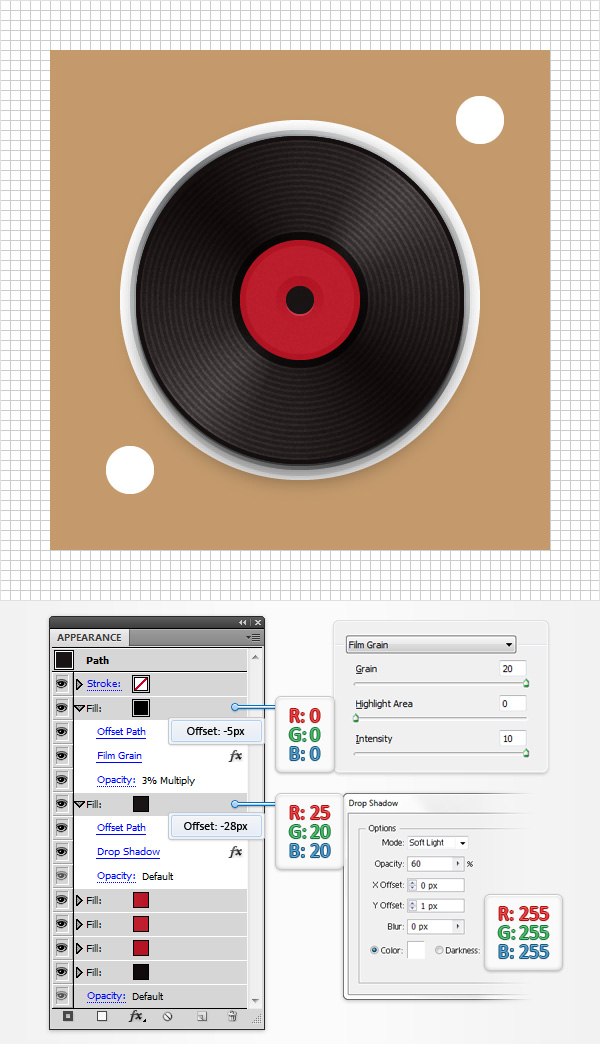This screenshot has width=600, height=1044.
Task: Open the Blur value arrow popup
Action: [458, 926]
